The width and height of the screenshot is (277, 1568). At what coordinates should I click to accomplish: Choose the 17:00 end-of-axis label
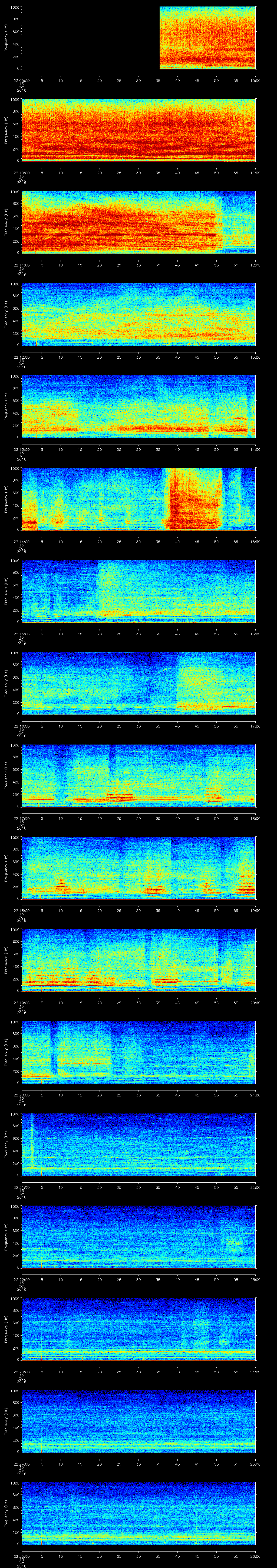(255, 726)
